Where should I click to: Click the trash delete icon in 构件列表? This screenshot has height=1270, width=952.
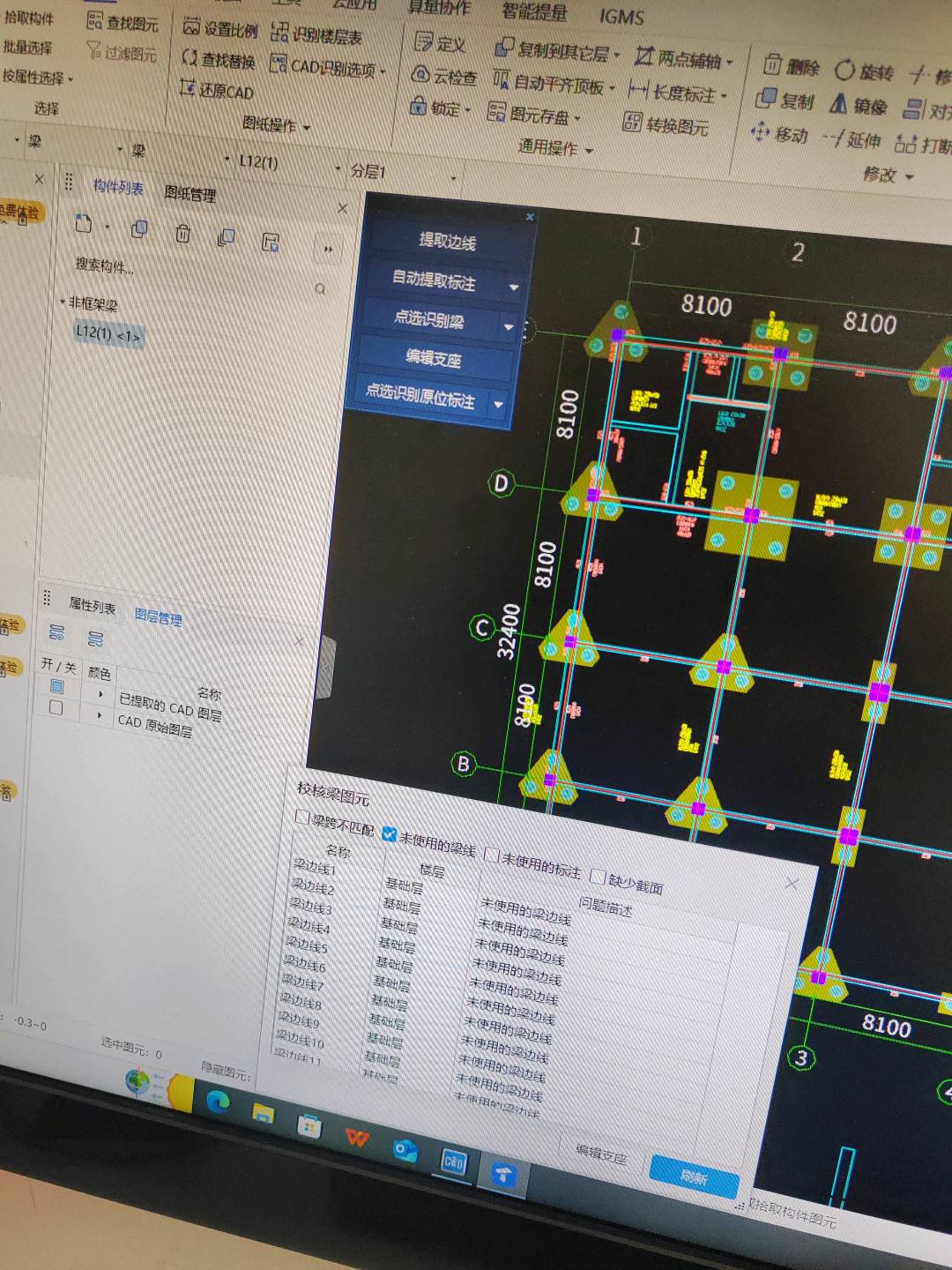(x=182, y=234)
